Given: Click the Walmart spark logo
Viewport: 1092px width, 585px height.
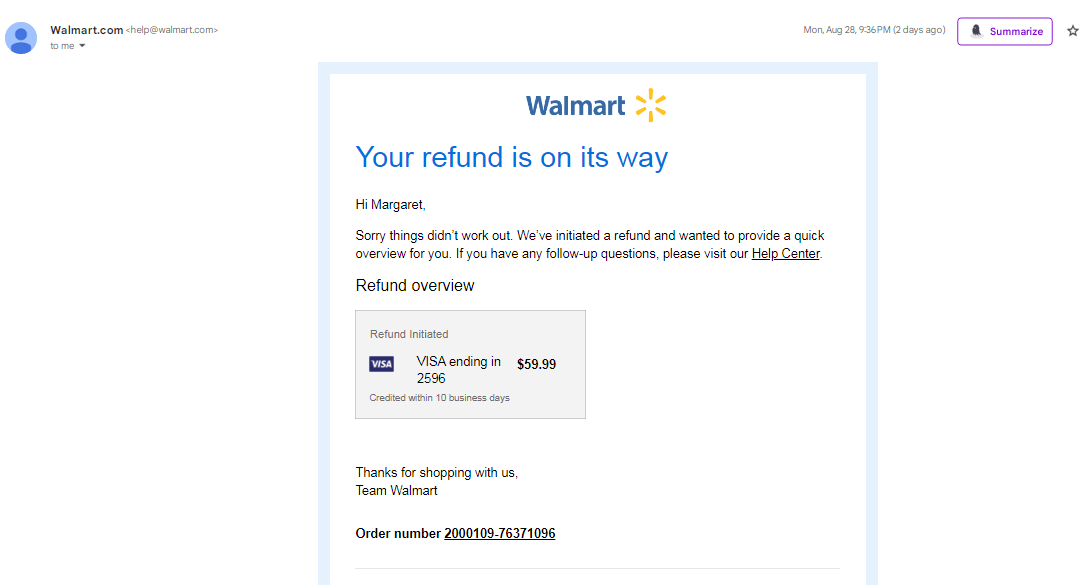Looking at the screenshot, I should tap(651, 105).
